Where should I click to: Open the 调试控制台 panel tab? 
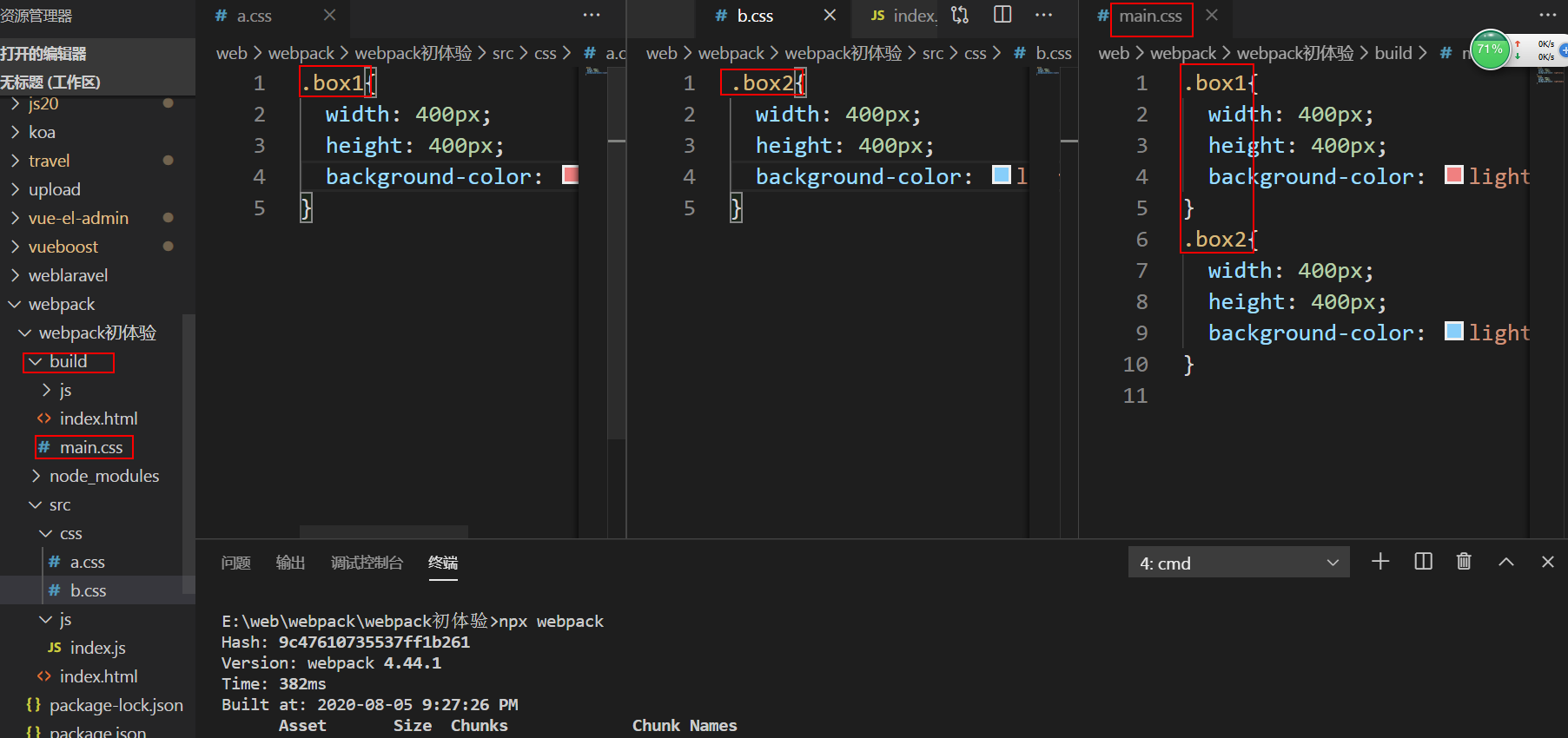click(367, 563)
